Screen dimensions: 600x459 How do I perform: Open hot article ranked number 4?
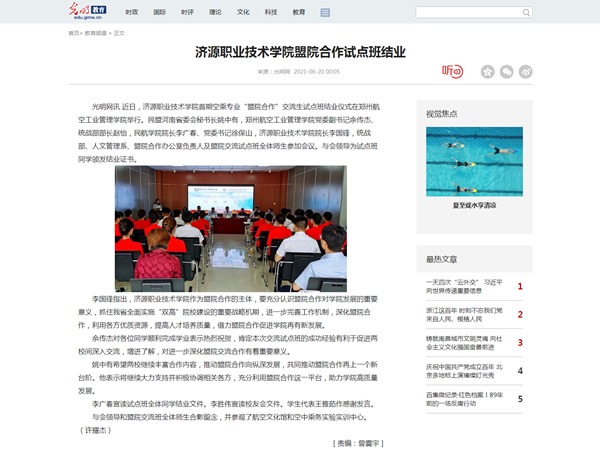click(x=465, y=371)
